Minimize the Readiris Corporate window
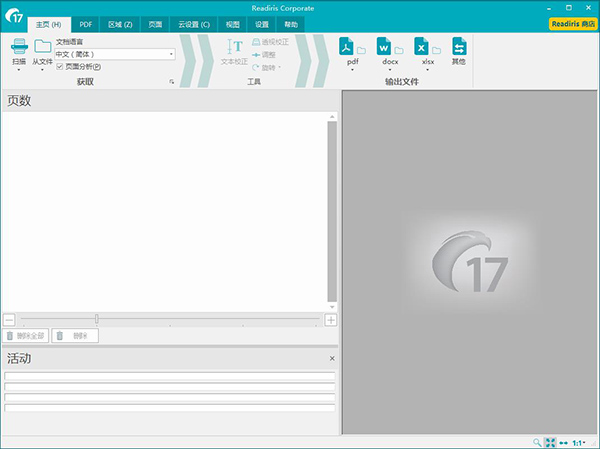The height and width of the screenshot is (449, 600). (549, 8)
